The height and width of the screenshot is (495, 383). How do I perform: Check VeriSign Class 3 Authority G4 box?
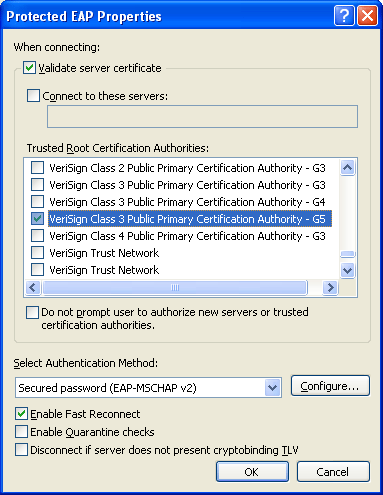pyautogui.click(x=37, y=202)
